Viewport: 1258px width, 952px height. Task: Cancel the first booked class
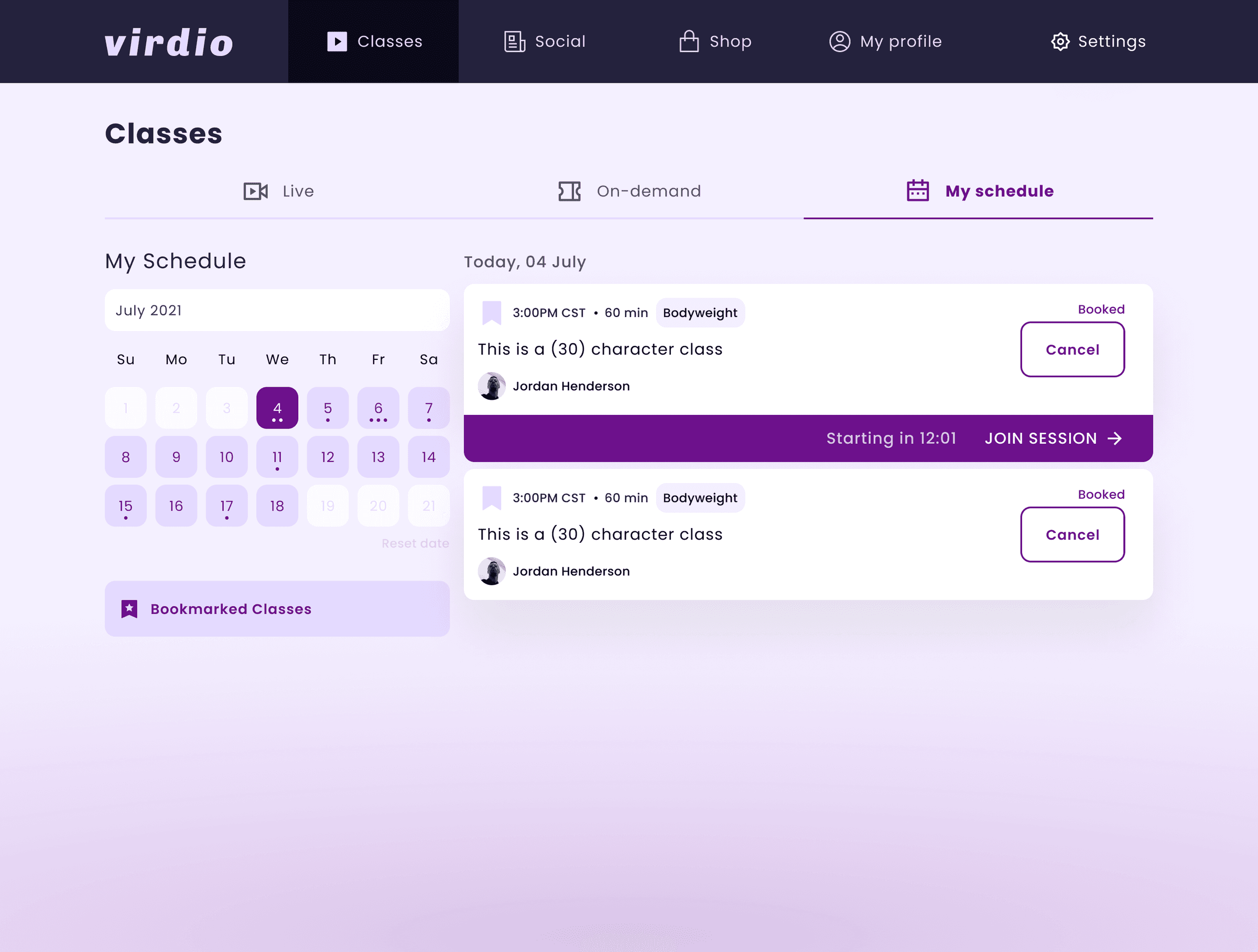pos(1072,349)
